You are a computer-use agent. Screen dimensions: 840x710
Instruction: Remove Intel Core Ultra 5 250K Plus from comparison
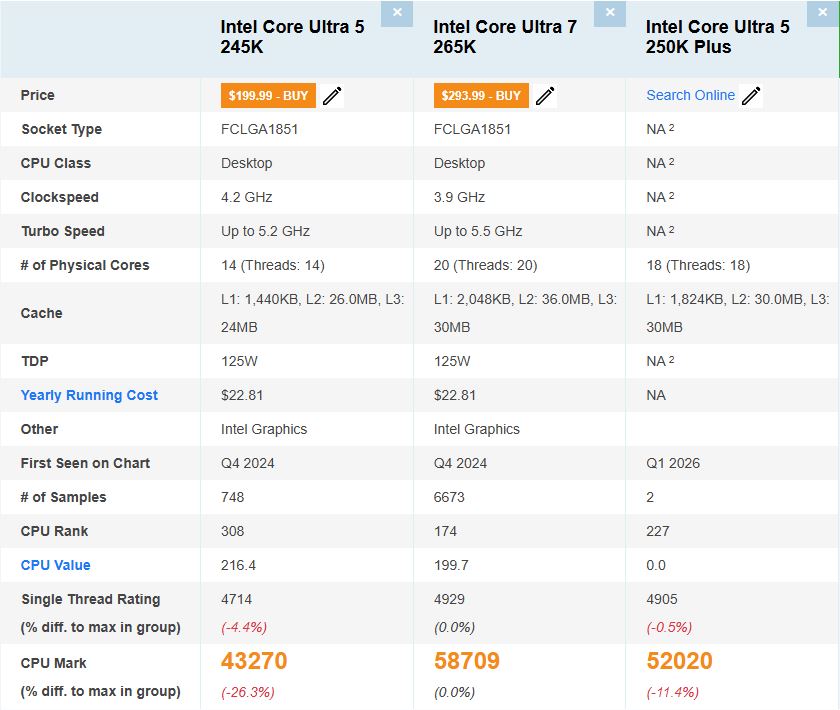(x=823, y=14)
